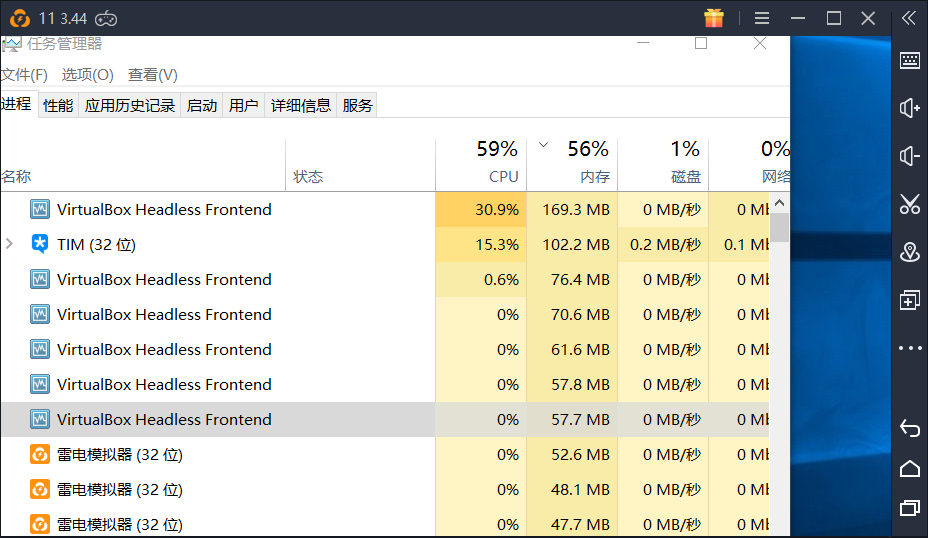This screenshot has width=928, height=538.
Task: Switch to the 详细信息 tab
Action: point(301,105)
